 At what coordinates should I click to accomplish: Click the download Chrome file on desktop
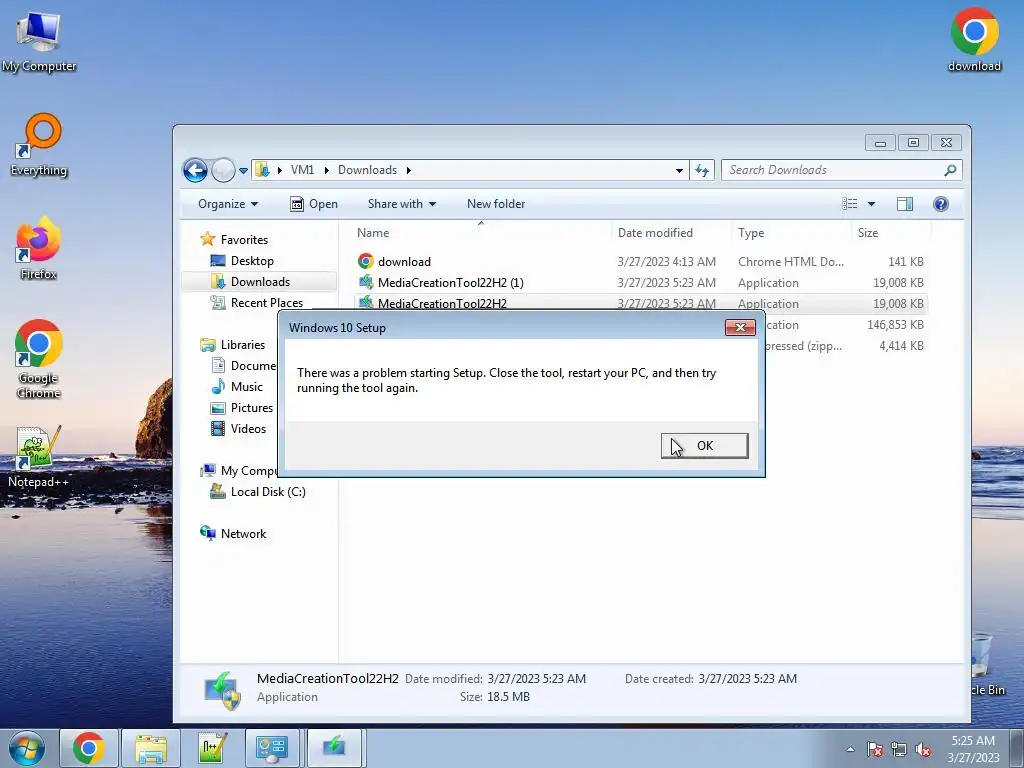click(x=974, y=39)
